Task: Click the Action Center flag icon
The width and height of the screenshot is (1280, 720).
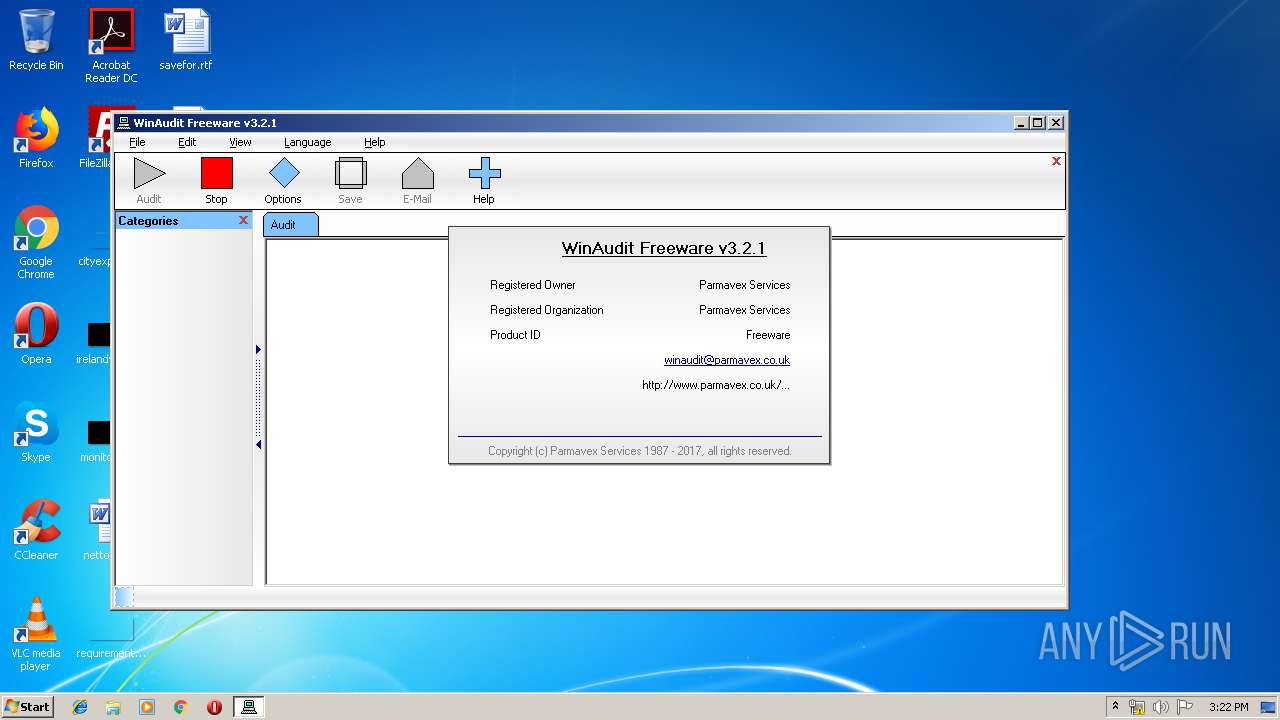Action: tap(1184, 707)
